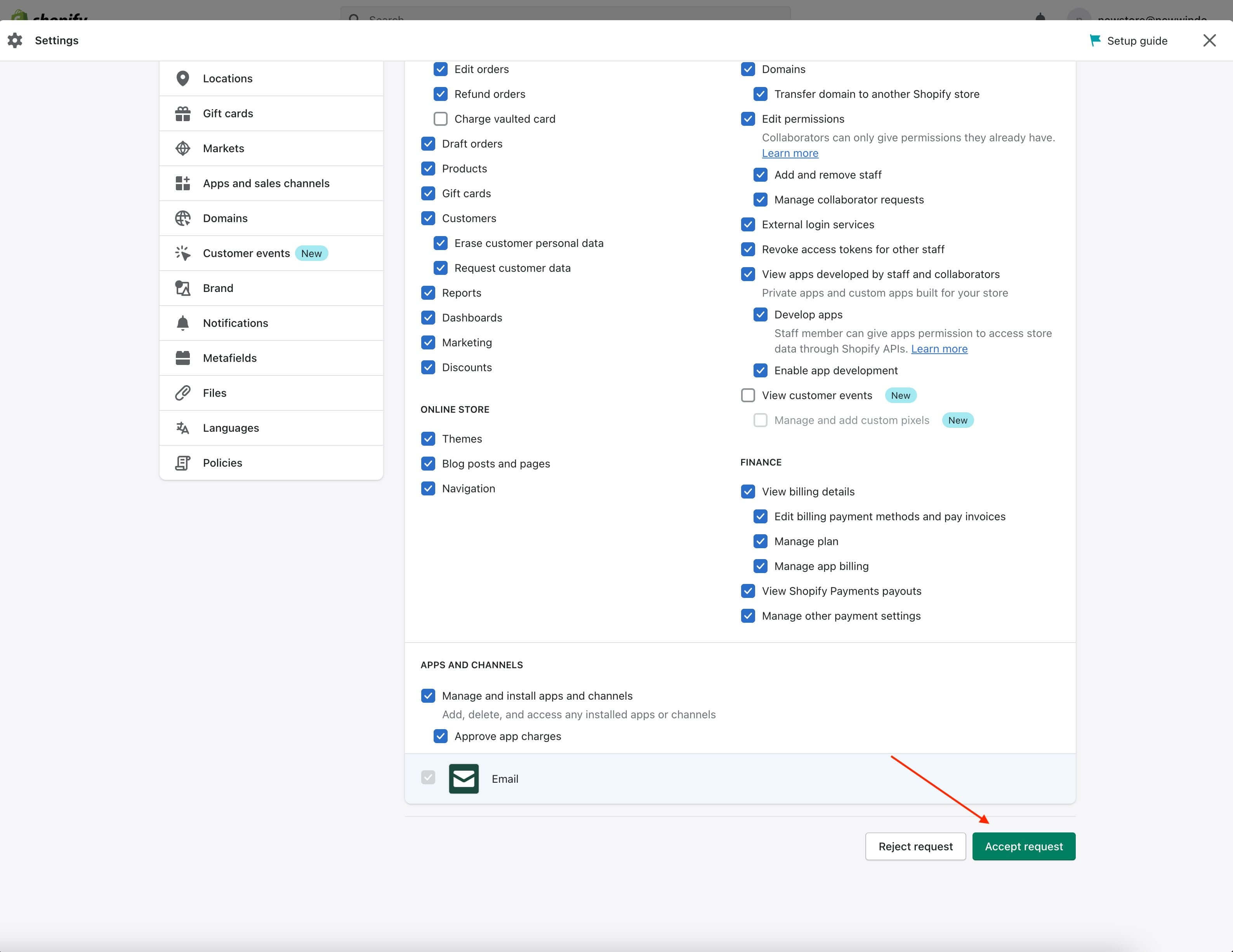Click the Markets globe icon
The image size is (1233, 952).
[x=182, y=148]
